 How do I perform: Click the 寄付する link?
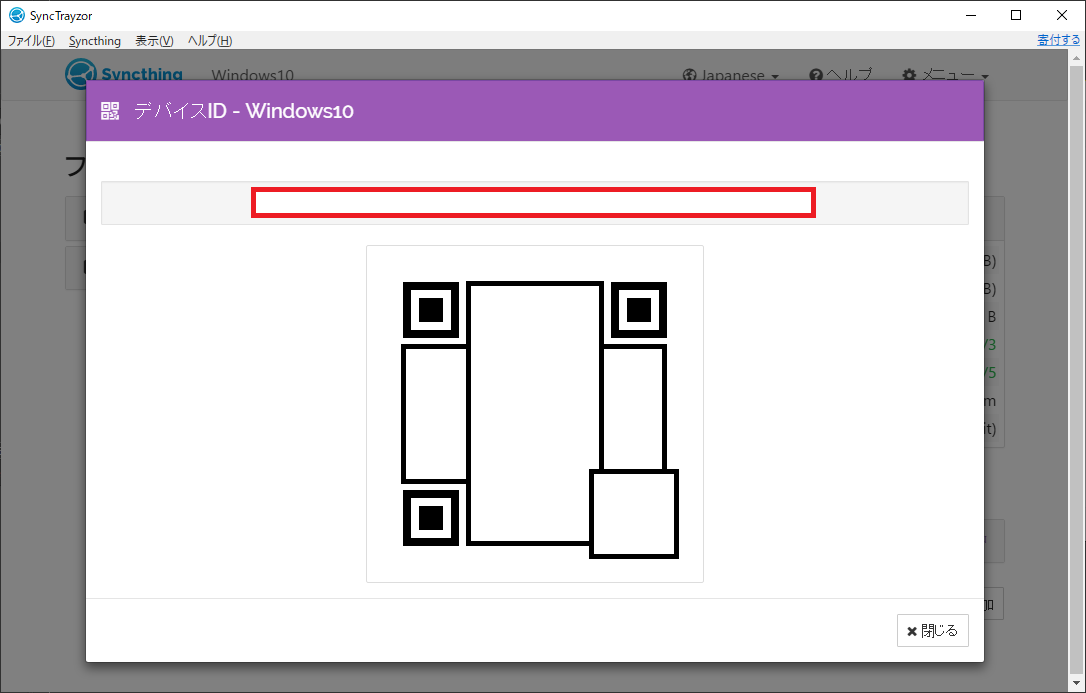[x=1058, y=40]
